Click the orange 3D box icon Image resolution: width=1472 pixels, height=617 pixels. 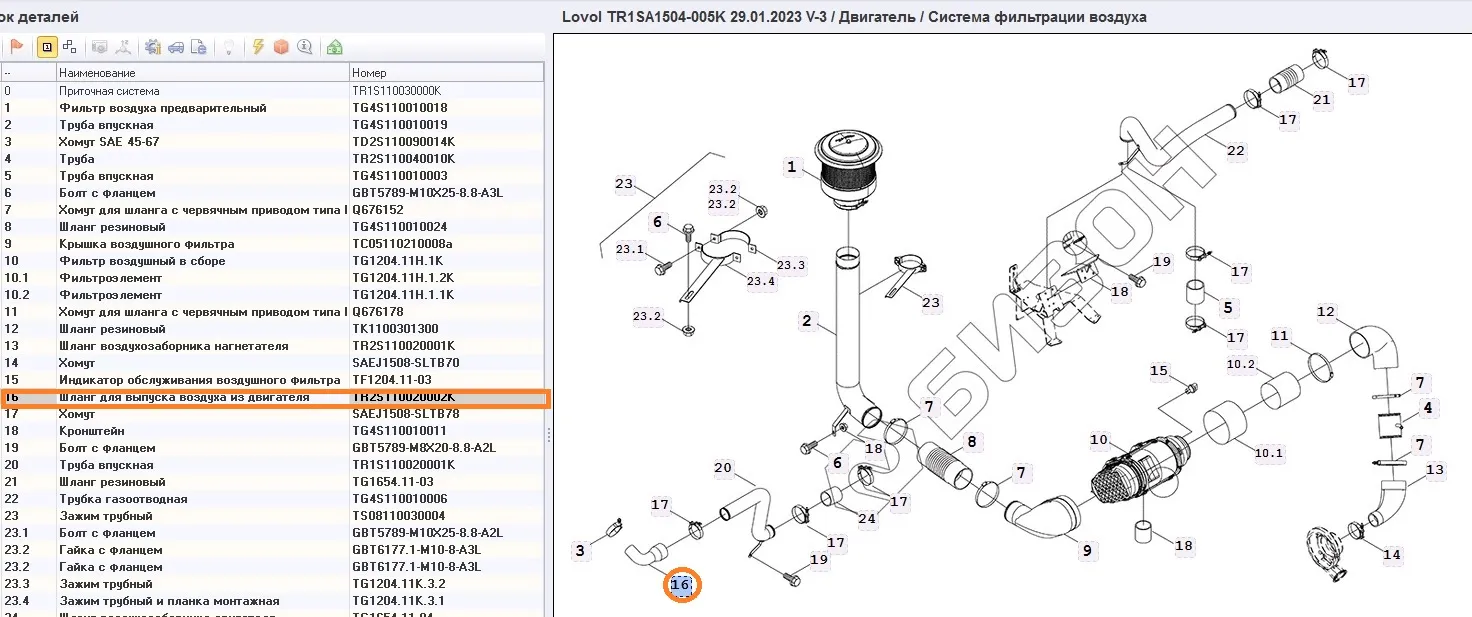tap(281, 47)
